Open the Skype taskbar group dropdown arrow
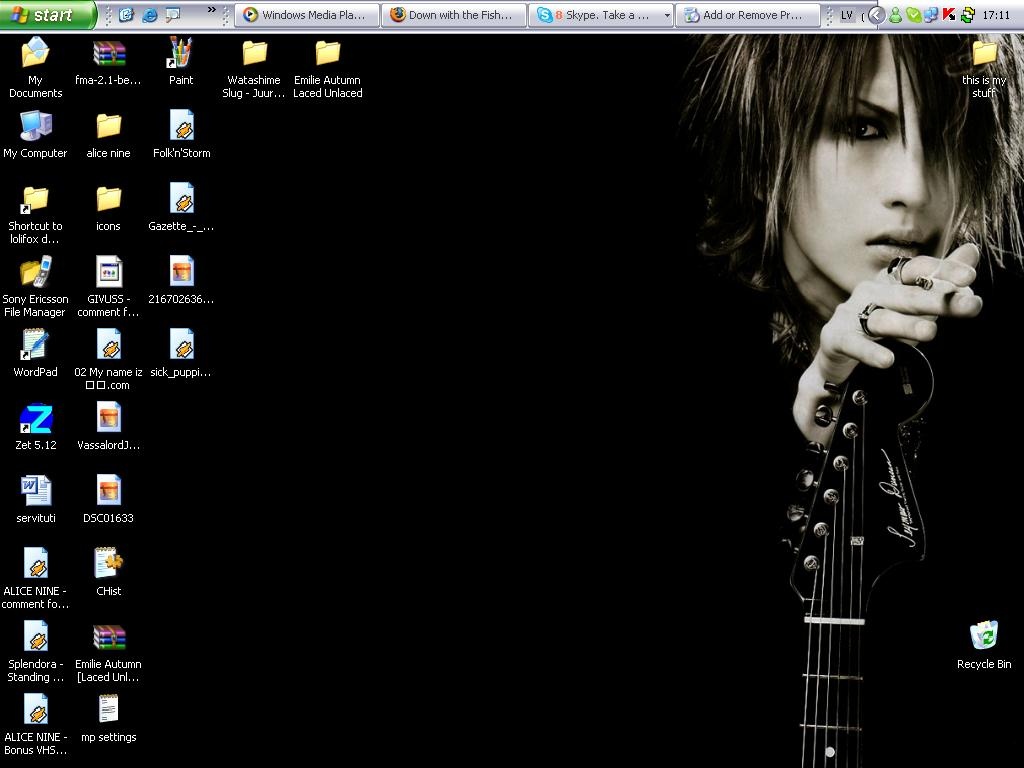 666,14
